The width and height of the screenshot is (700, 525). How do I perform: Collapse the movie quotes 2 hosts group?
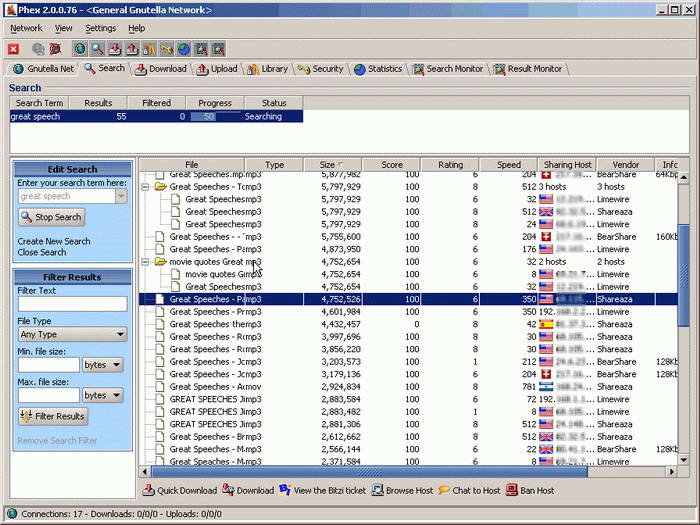(x=145, y=262)
